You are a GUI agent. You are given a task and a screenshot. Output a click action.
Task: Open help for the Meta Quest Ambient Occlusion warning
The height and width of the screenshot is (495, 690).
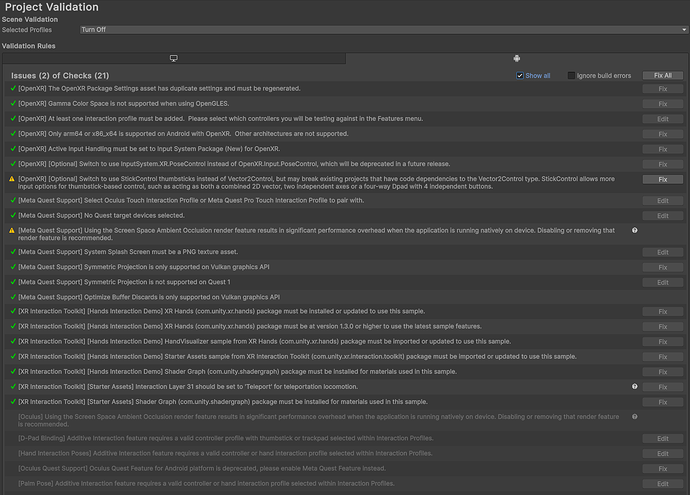pos(635,230)
